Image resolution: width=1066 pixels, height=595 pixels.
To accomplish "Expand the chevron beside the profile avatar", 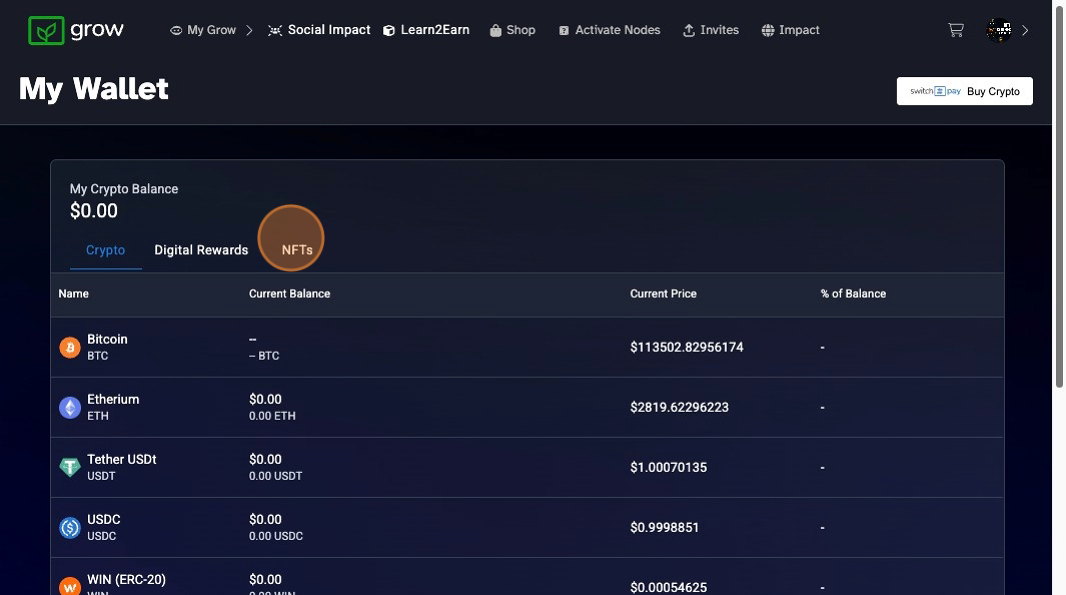I will (x=1025, y=30).
